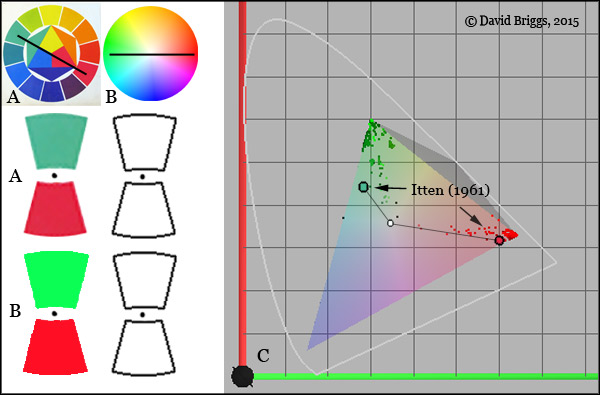Select the bright green swatch in pair B

(56, 279)
